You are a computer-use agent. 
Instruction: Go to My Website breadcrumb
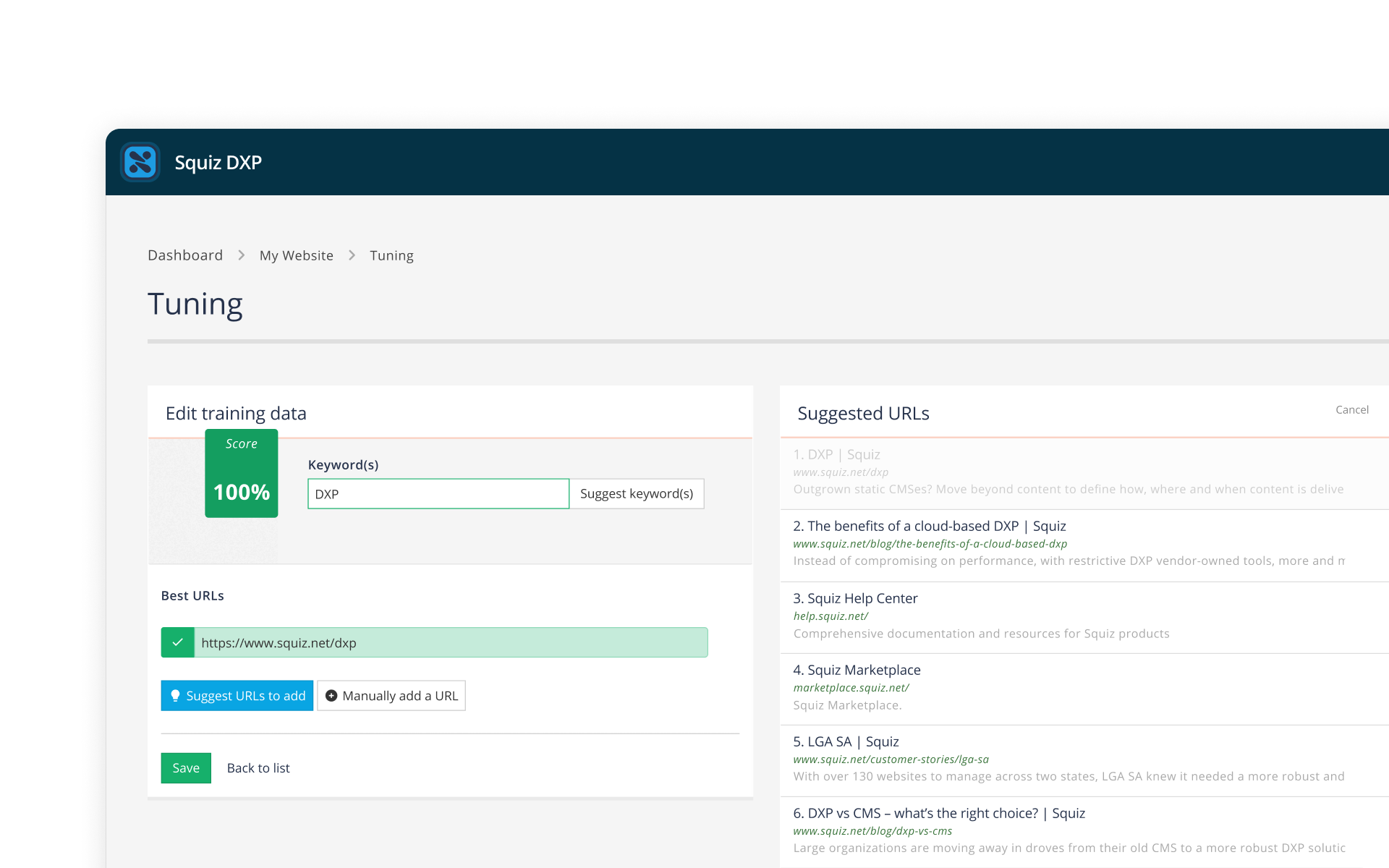pyautogui.click(x=297, y=255)
